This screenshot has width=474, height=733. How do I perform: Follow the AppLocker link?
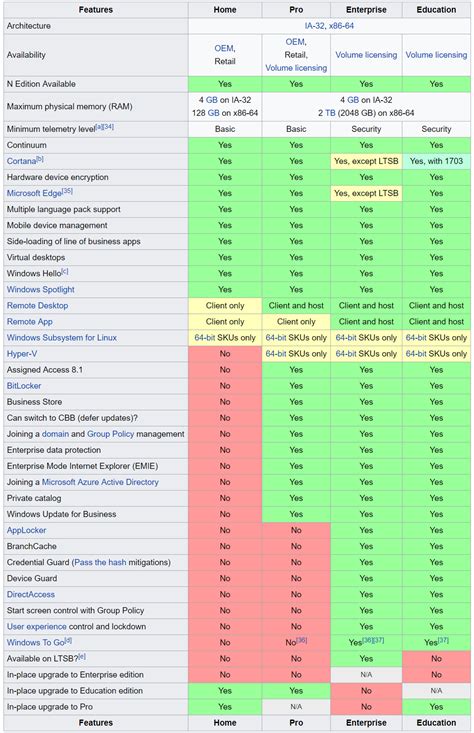26,530
